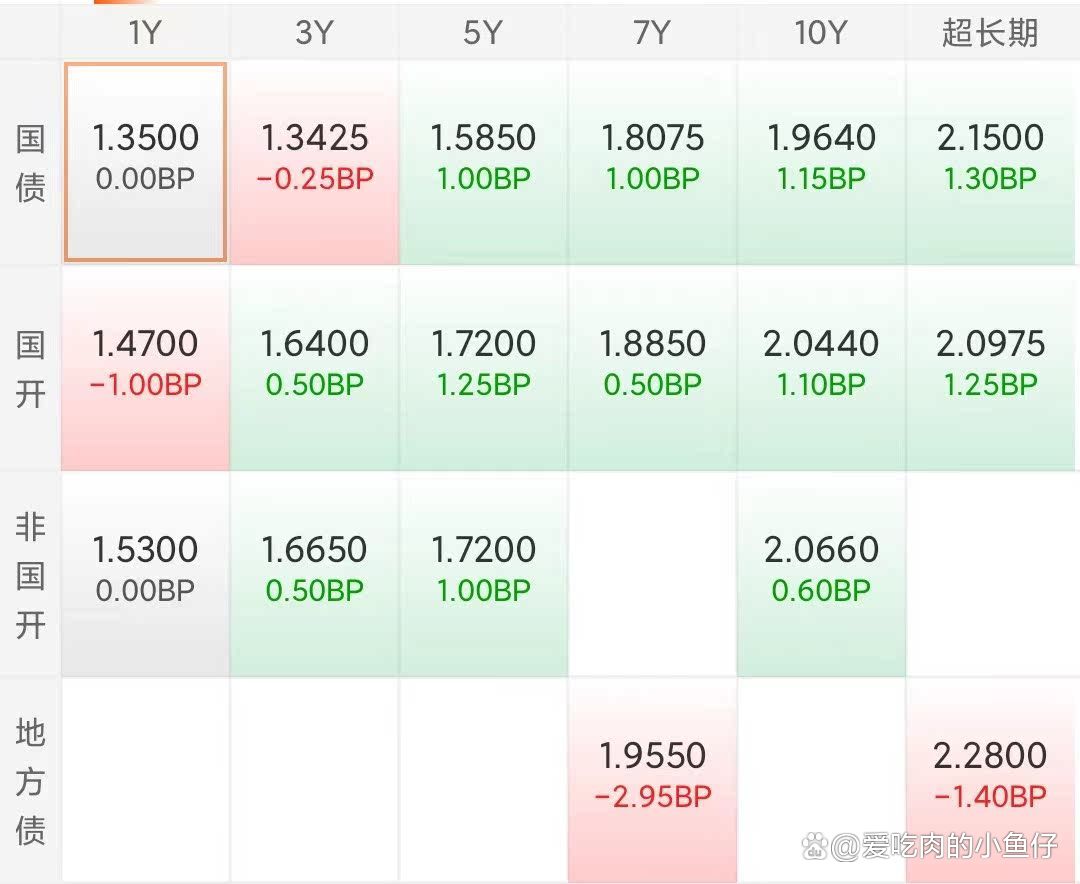The height and width of the screenshot is (884, 1080).
Task: Select the 超长期 column header
Action: [x=991, y=33]
